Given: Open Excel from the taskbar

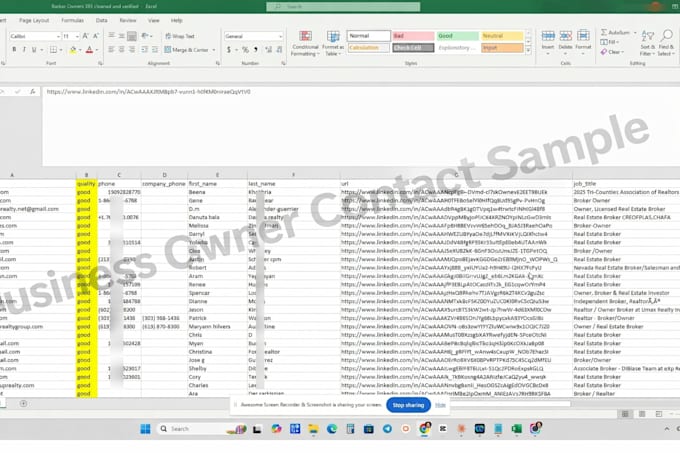Looking at the screenshot, I should point(517,429).
